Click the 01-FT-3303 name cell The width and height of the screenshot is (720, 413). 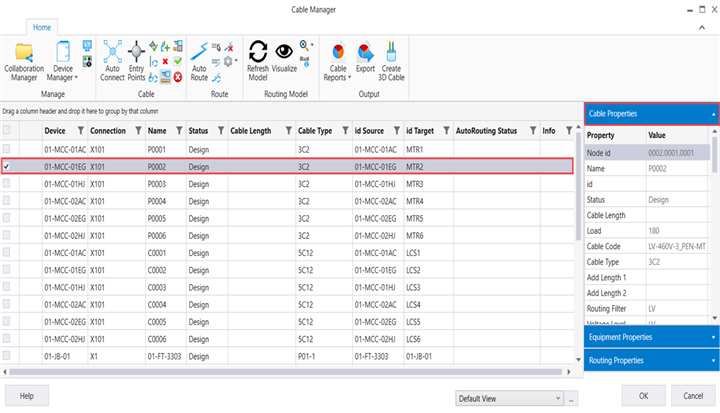pyautogui.click(x=164, y=356)
